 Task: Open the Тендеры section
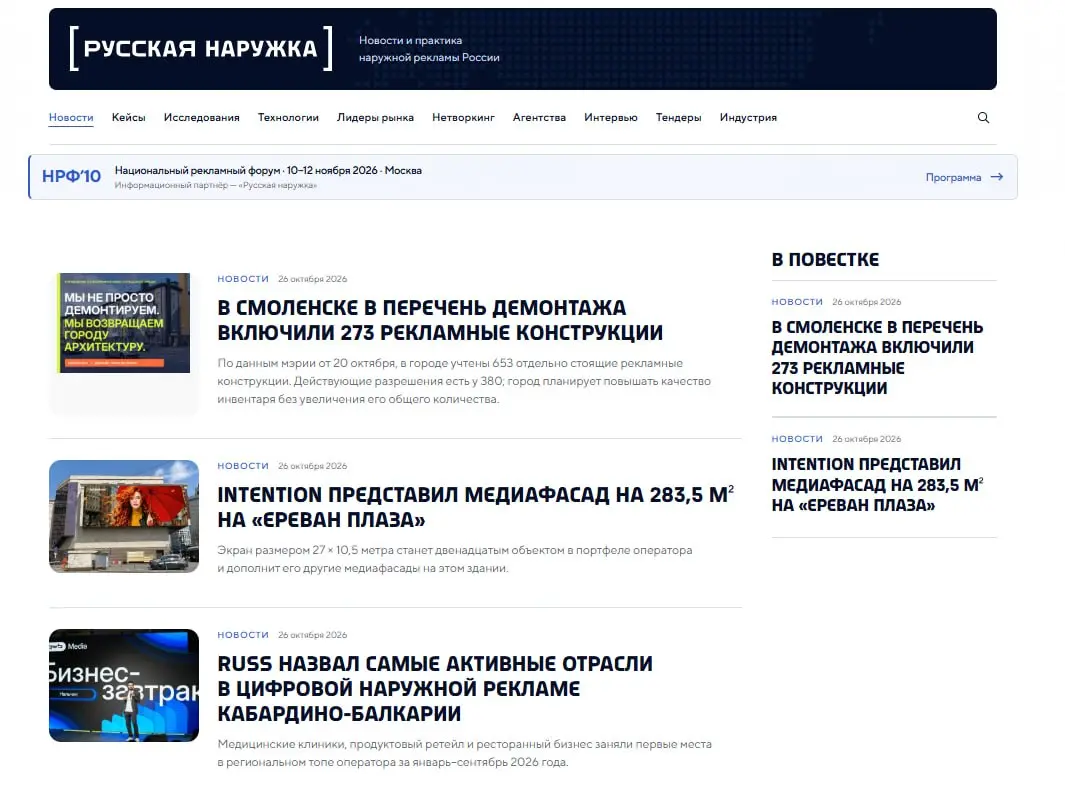(x=679, y=117)
